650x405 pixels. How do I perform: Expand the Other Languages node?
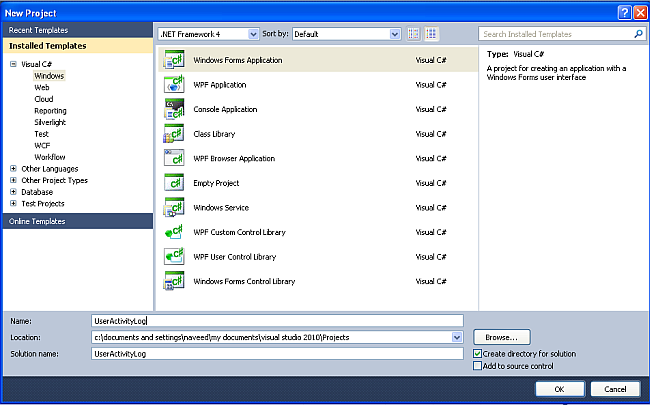coord(13,169)
